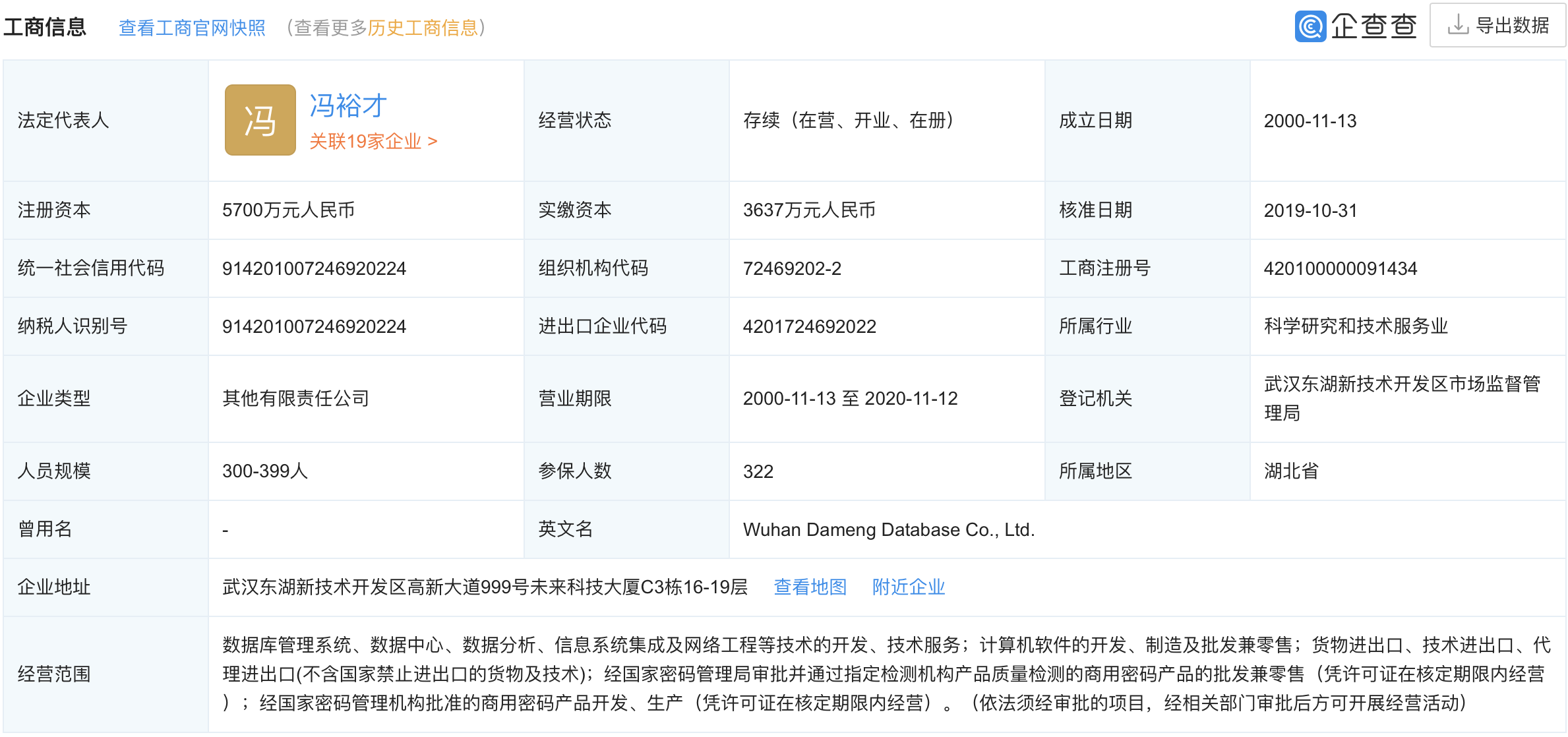Click the registered capital 5700万元人民币 cell
Image resolution: width=1568 pixels, height=737 pixels.
[x=289, y=210]
